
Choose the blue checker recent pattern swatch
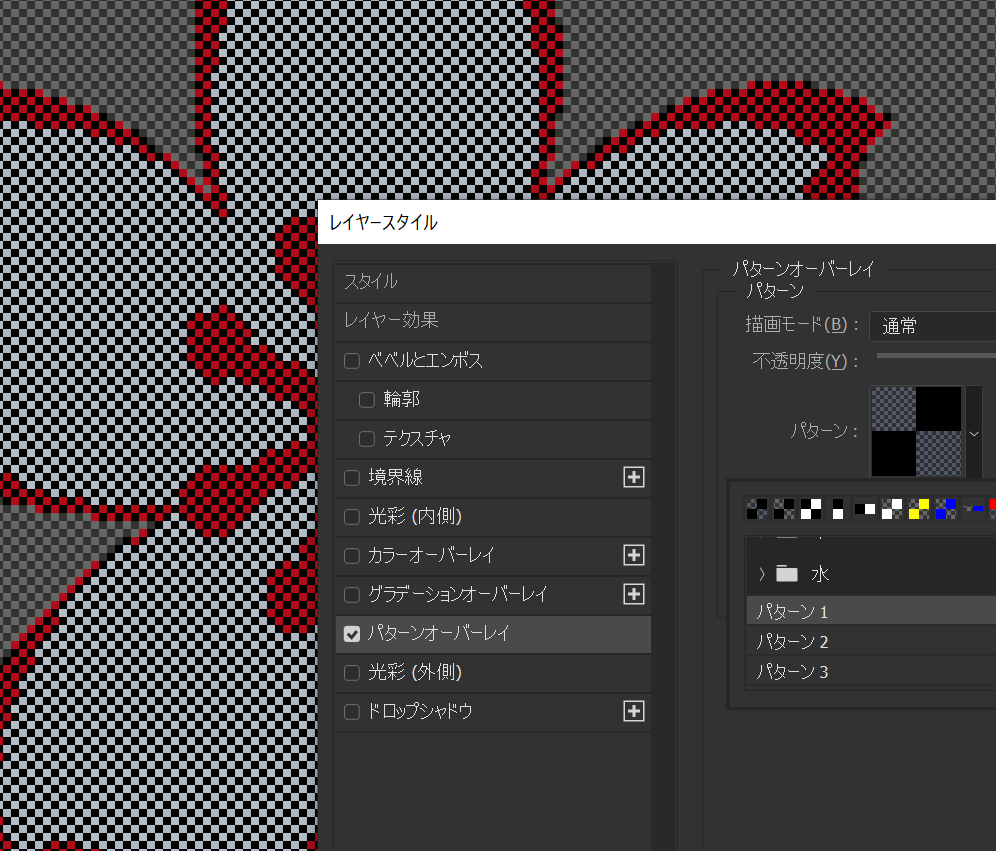pos(946,509)
